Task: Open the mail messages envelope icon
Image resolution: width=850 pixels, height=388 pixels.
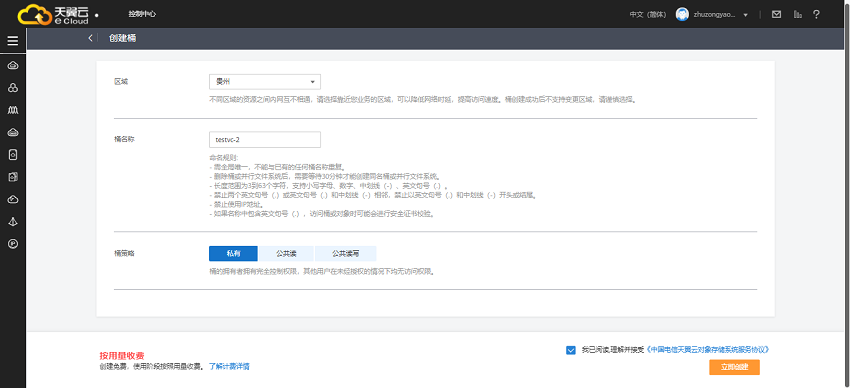Action: pos(776,15)
